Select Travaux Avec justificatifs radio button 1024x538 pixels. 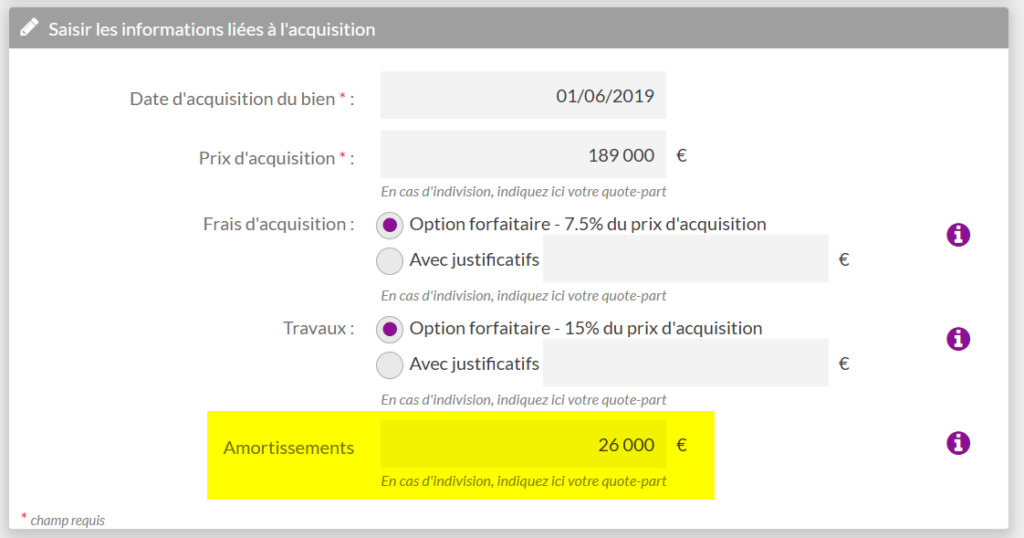(389, 365)
